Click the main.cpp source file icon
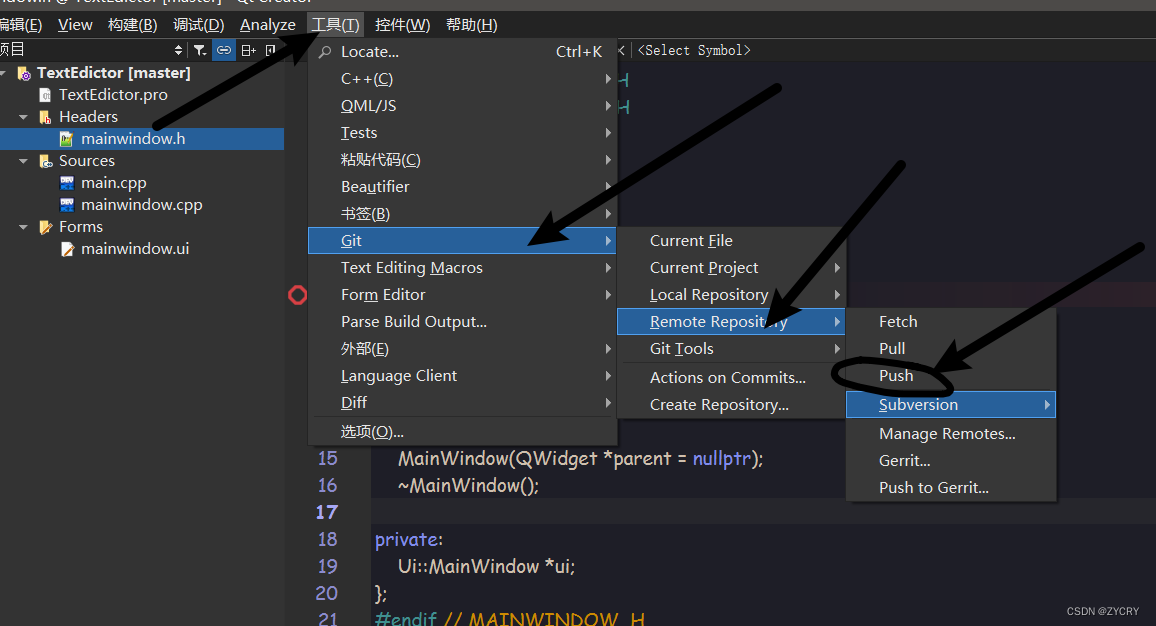This screenshot has width=1156, height=626. [67, 183]
